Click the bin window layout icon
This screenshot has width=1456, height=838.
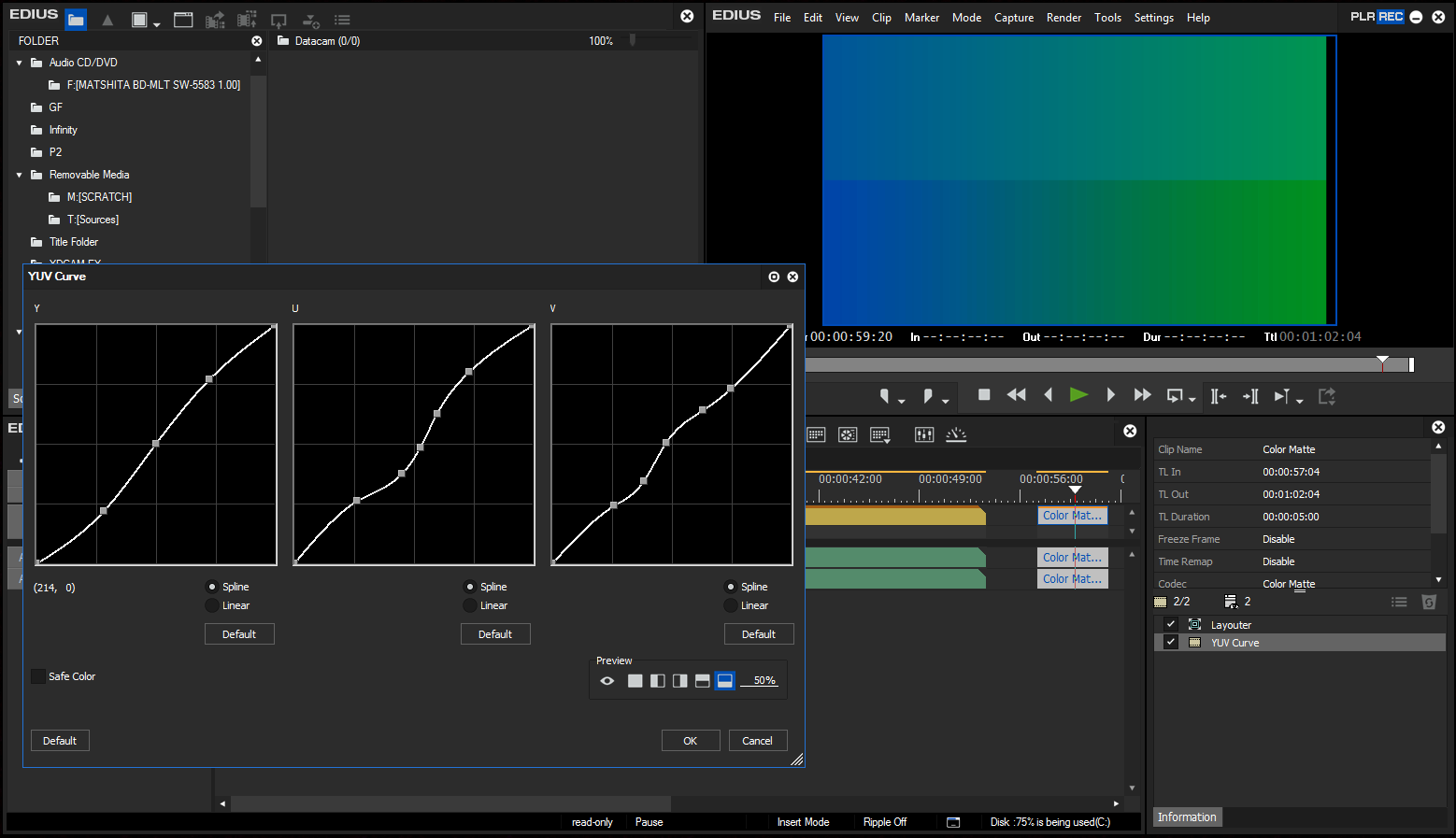pos(183,20)
